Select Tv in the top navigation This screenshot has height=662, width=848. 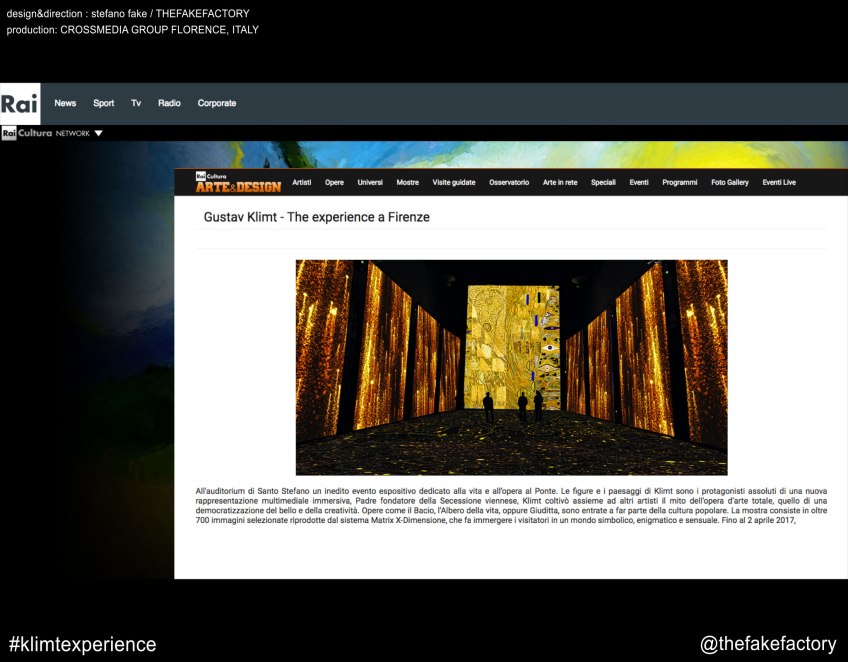pos(136,103)
